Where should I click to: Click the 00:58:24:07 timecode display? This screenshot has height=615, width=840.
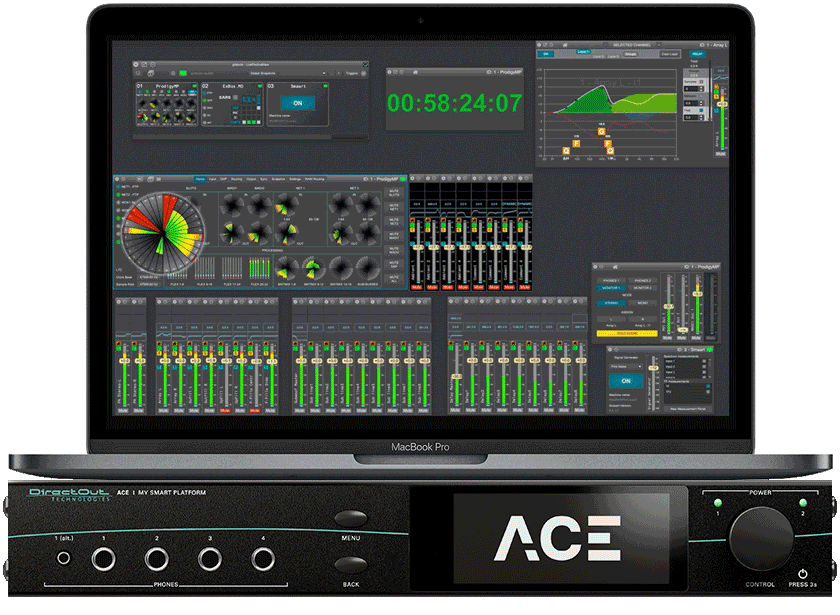pyautogui.click(x=454, y=103)
